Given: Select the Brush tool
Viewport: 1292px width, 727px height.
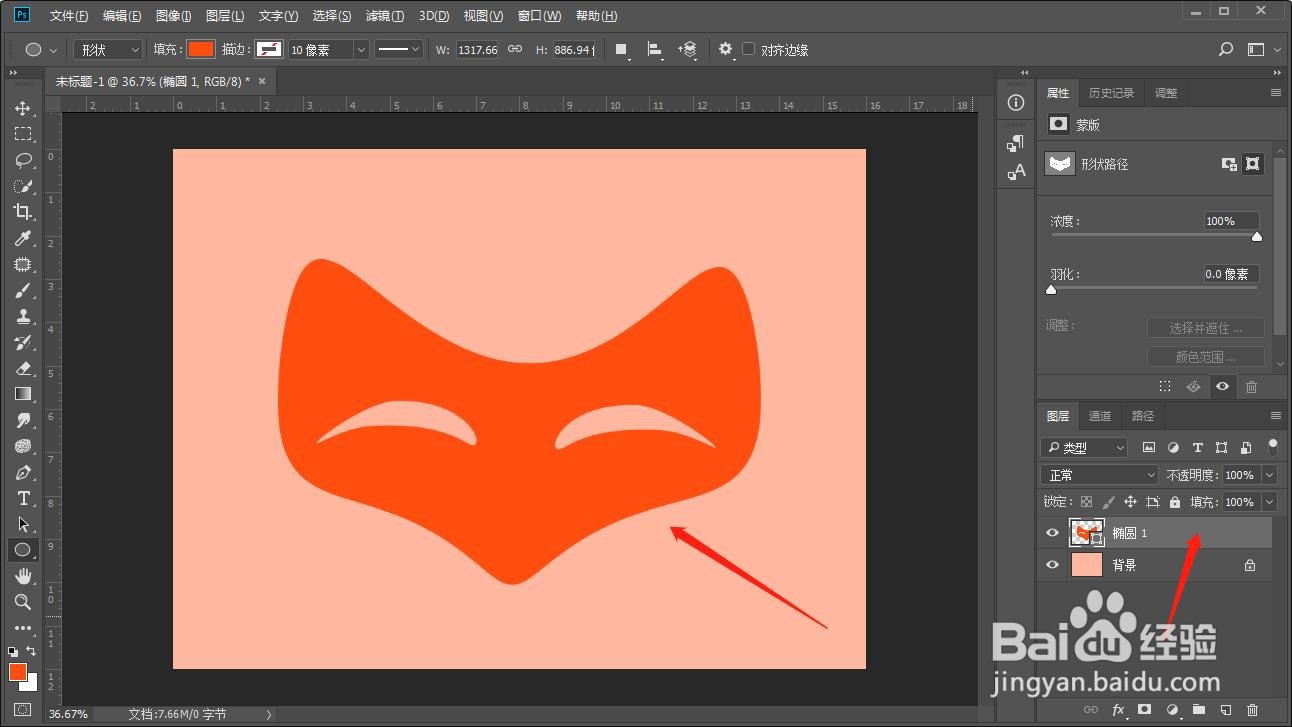Looking at the screenshot, I should (22, 290).
